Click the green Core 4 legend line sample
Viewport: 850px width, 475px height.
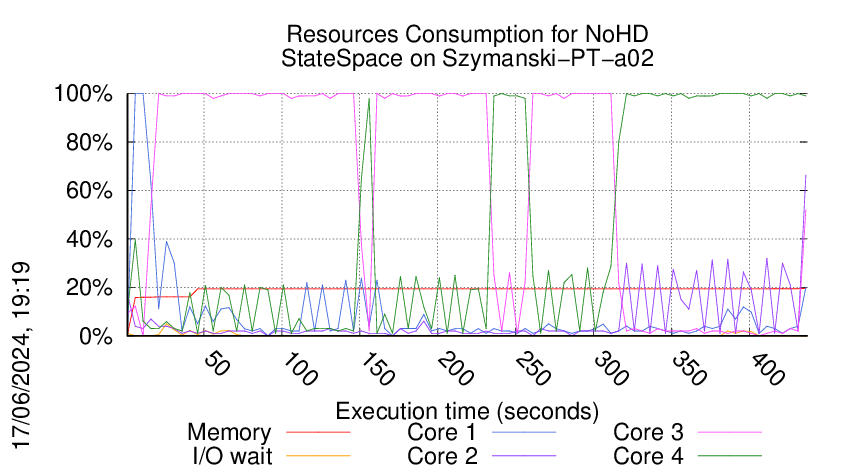click(730, 456)
